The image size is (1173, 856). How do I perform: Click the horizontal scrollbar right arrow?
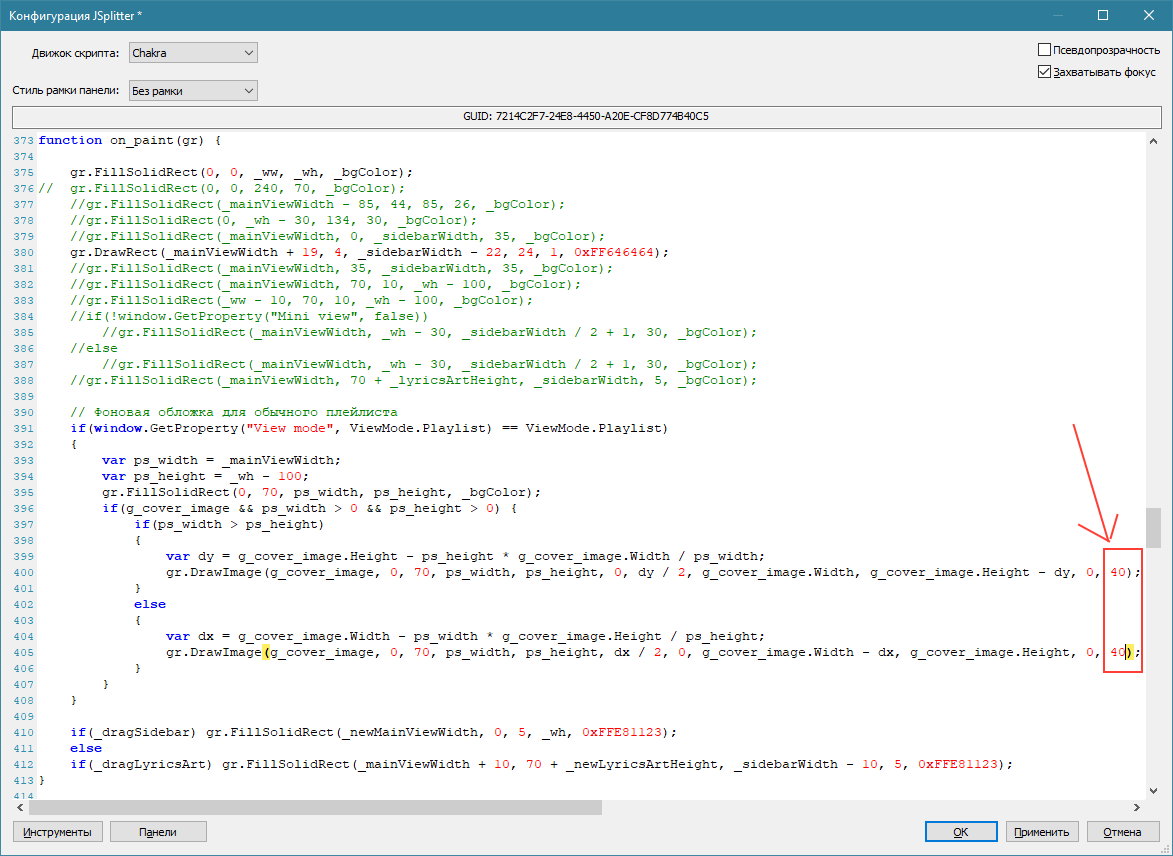coord(1136,807)
